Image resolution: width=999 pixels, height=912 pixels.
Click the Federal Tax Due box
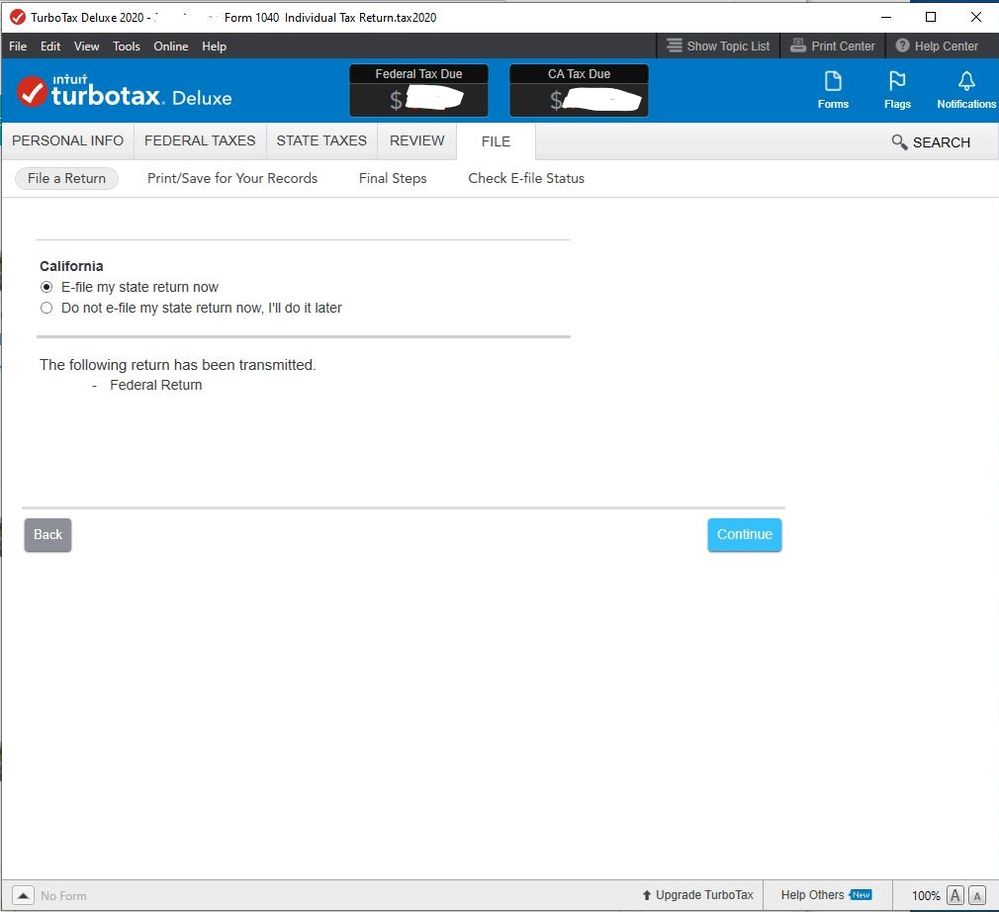point(419,90)
